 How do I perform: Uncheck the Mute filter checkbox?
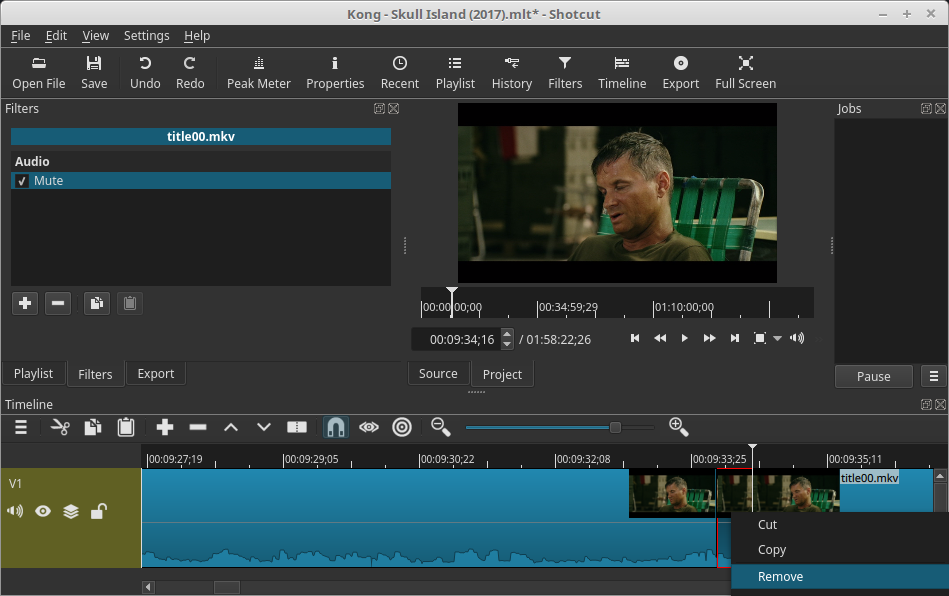(22, 181)
